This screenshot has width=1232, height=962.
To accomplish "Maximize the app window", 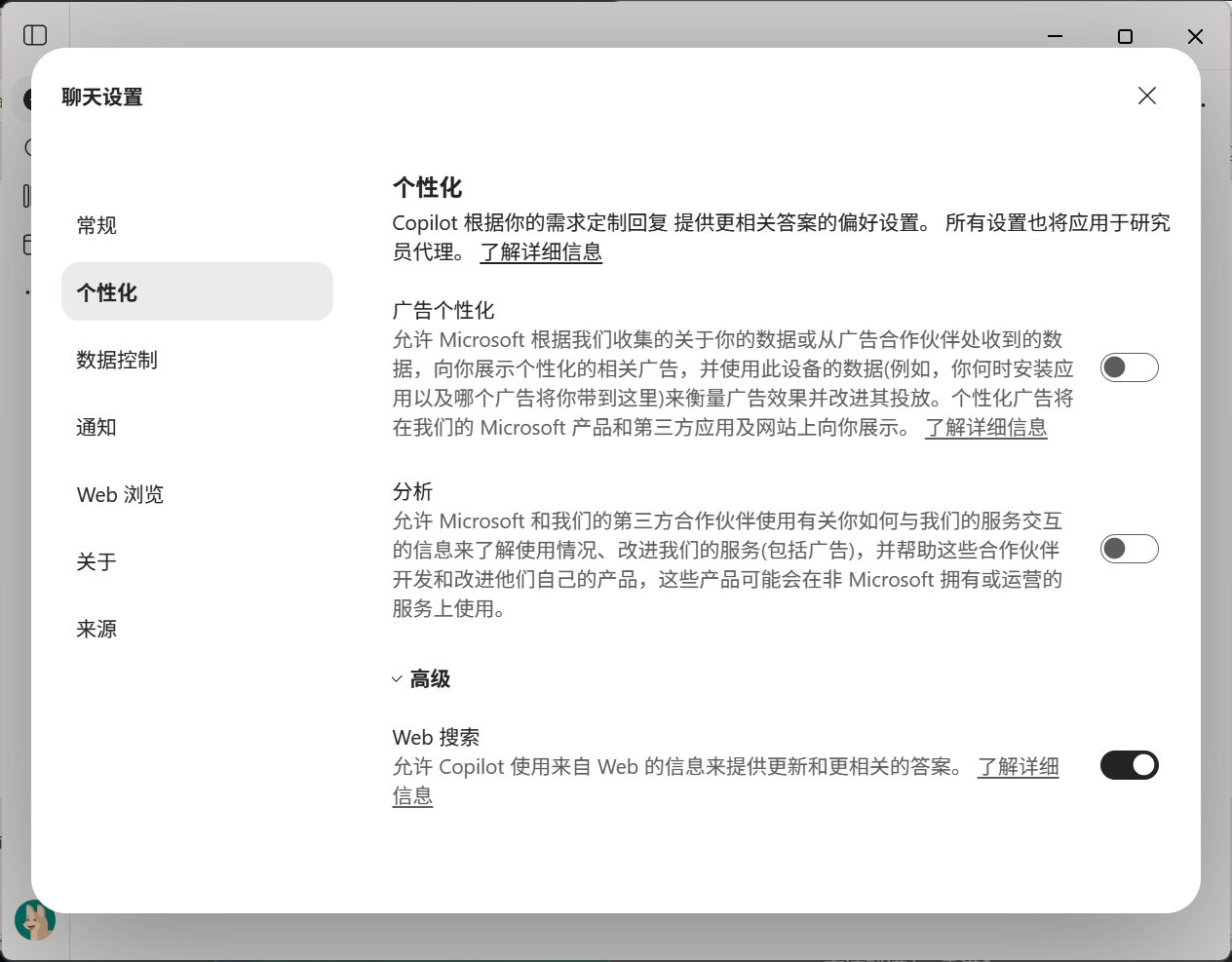I will click(x=1125, y=36).
